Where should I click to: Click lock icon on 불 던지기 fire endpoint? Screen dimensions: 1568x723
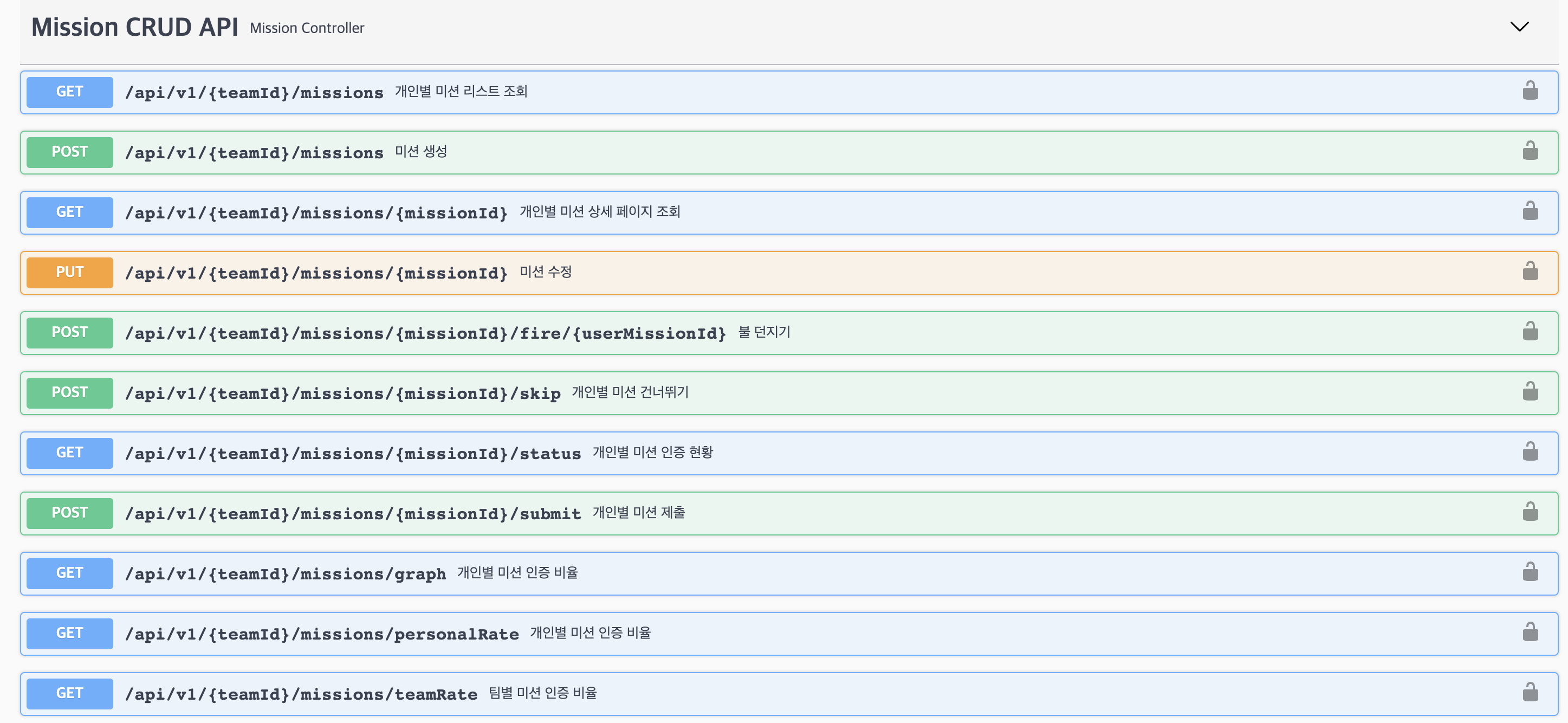click(1530, 332)
